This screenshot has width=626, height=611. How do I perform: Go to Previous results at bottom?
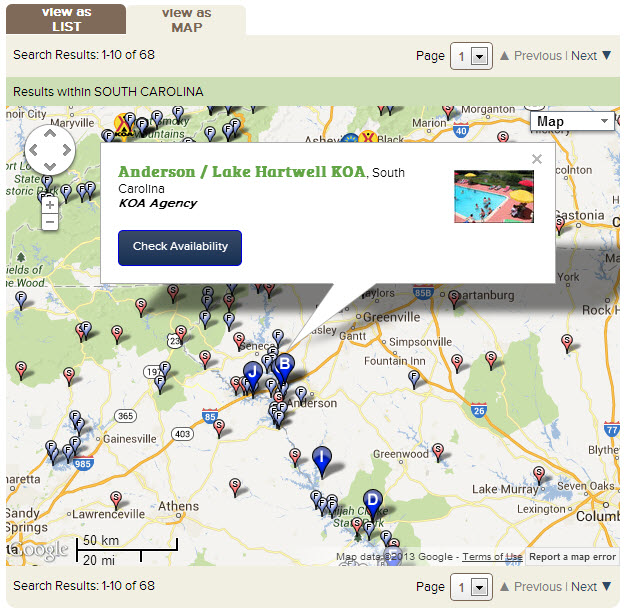pyautogui.click(x=531, y=587)
